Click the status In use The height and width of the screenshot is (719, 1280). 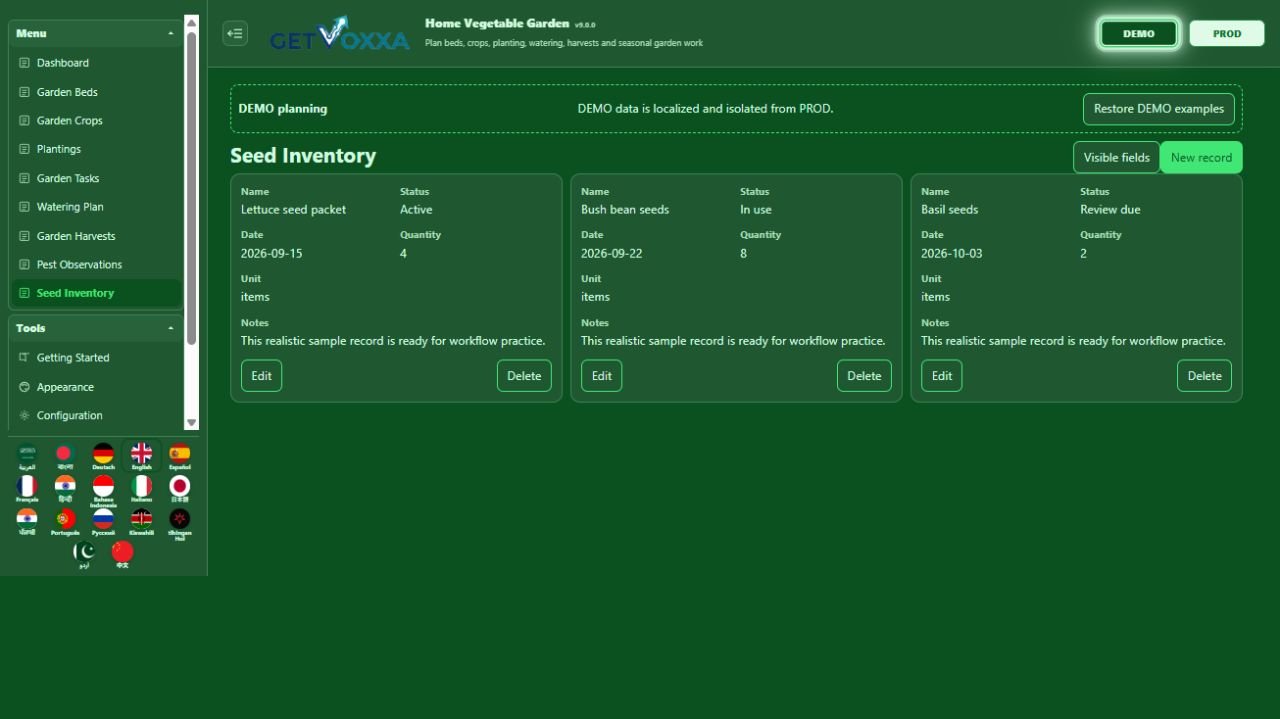[x=756, y=210]
